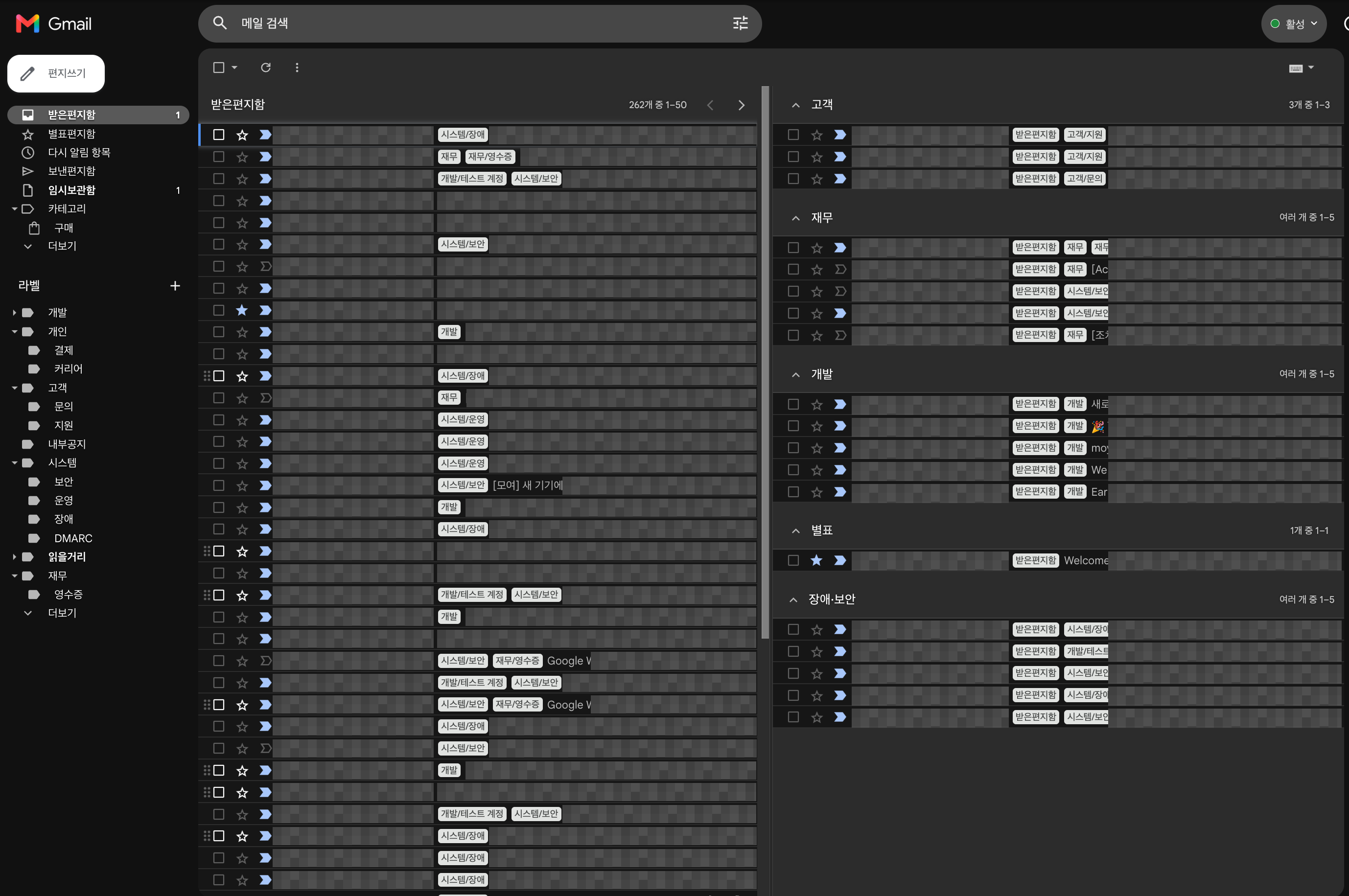Viewport: 1349px width, 896px height.
Task: Click the search magnifier icon
Action: click(220, 23)
